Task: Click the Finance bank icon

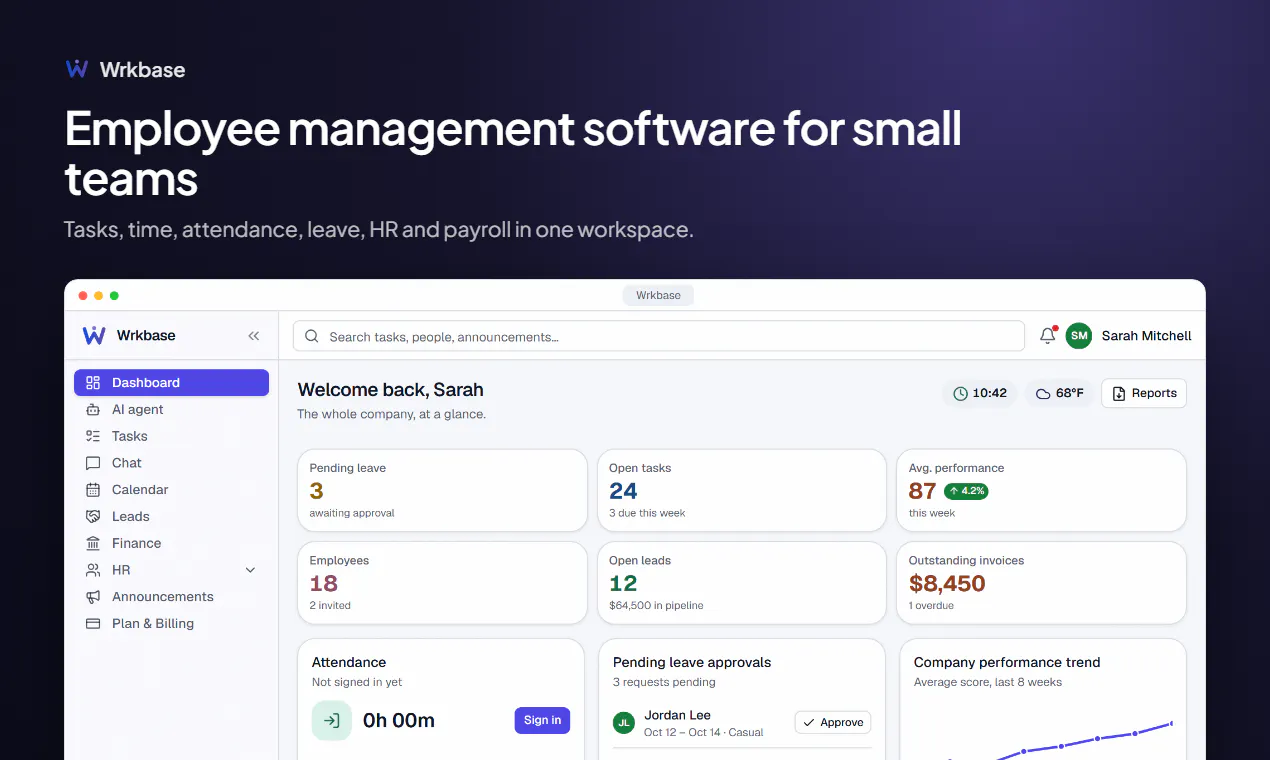Action: pos(93,543)
